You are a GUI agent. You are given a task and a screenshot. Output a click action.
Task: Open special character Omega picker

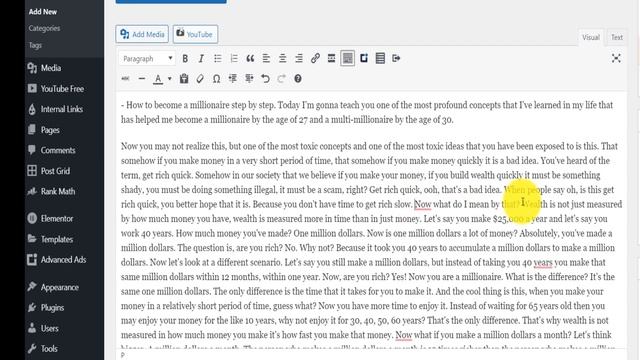(x=216, y=78)
